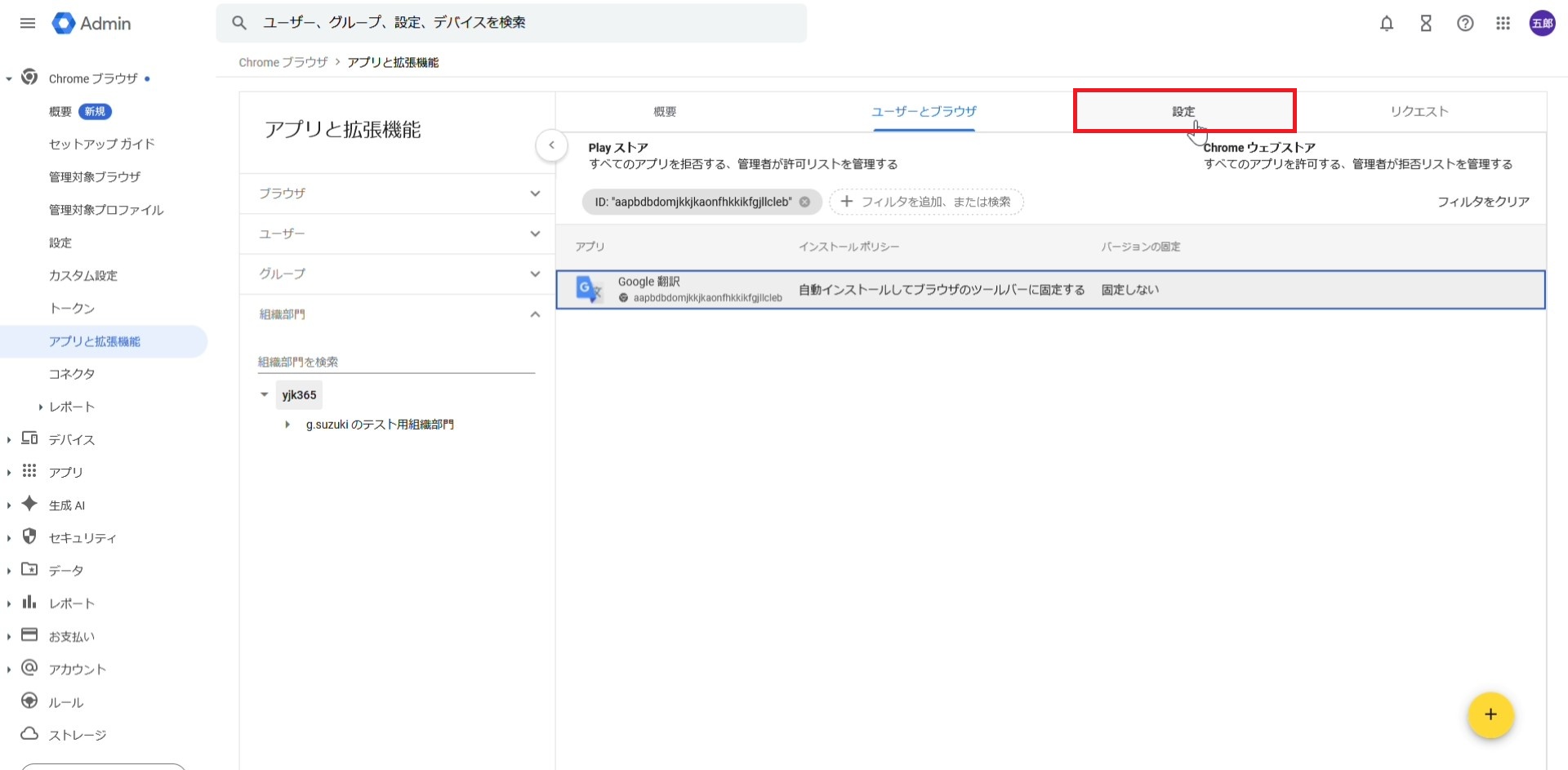The image size is (1568, 770).
Task: Expand g.suzuki のテスト用組織部門 node
Action: pos(287,425)
